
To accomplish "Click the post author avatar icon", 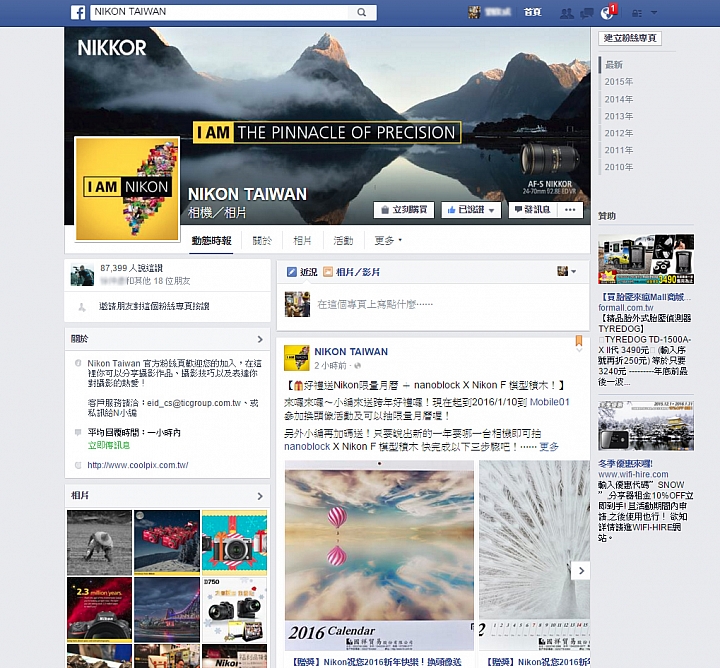I will tap(297, 358).
